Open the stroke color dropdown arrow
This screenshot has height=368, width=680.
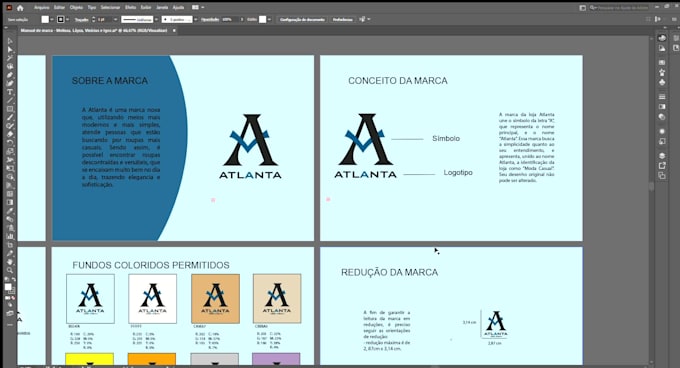[67, 20]
